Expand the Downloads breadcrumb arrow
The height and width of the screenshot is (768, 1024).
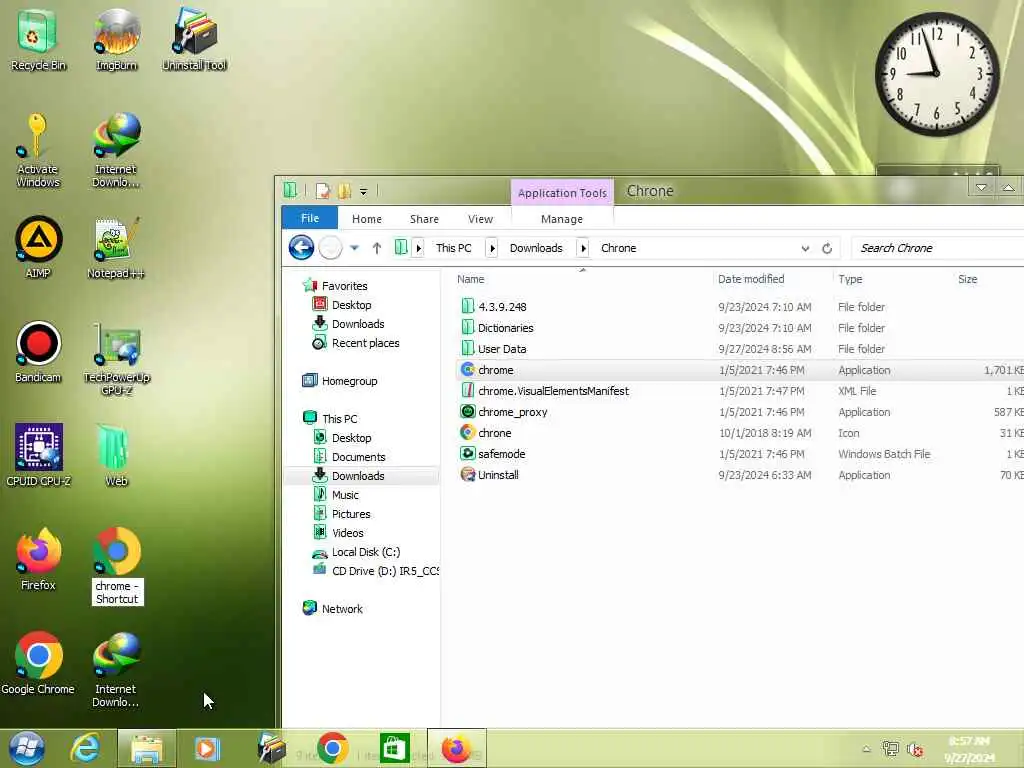pos(584,248)
